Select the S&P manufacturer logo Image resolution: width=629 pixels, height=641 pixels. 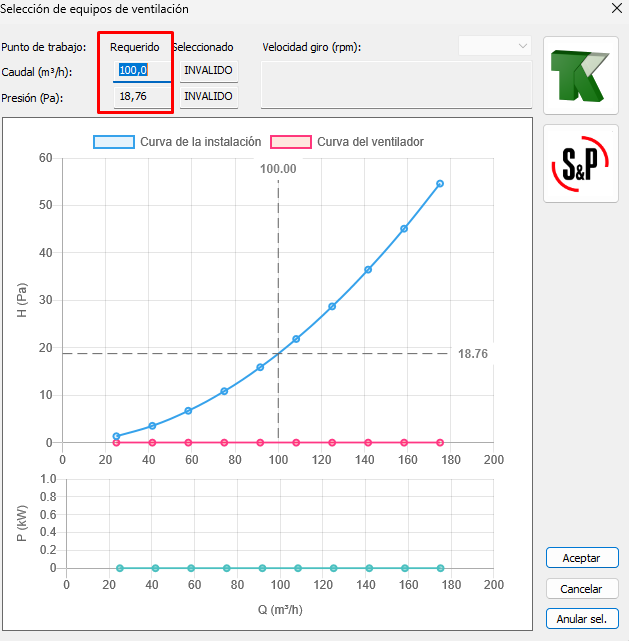coord(580,163)
